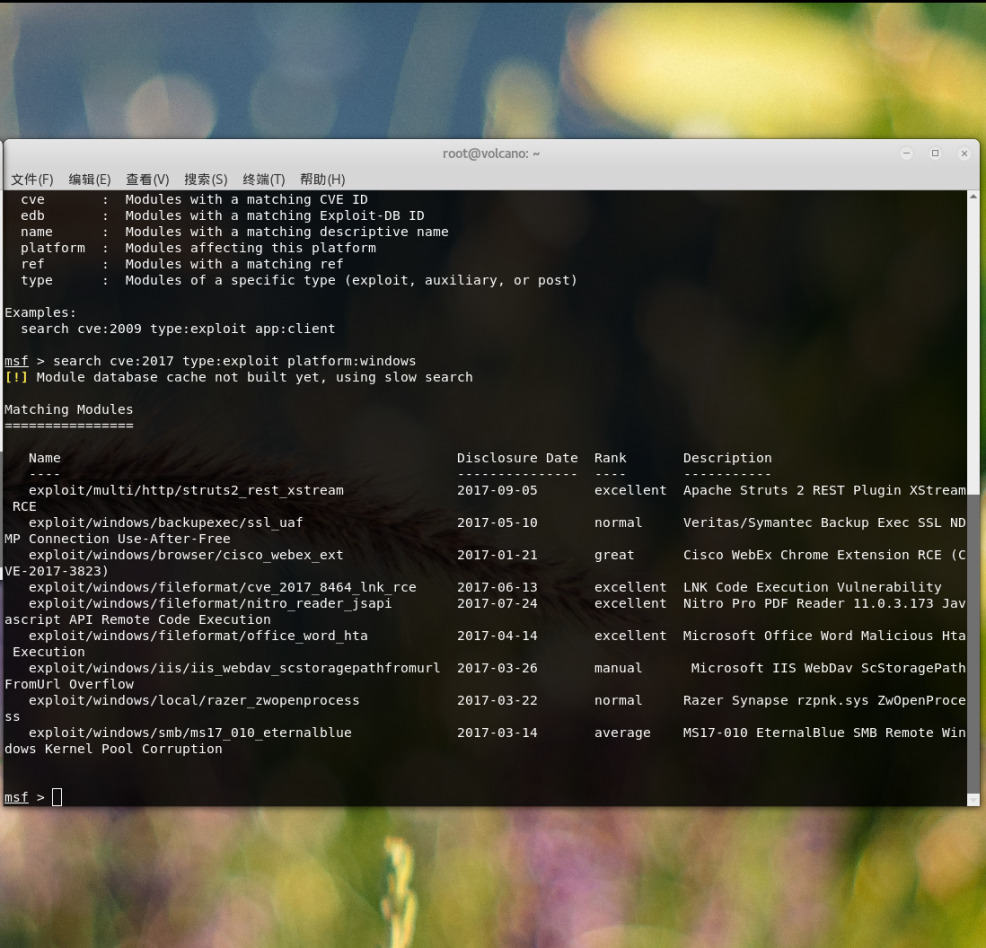
Task: Click the root@volcano: ~ window title
Action: [491, 153]
